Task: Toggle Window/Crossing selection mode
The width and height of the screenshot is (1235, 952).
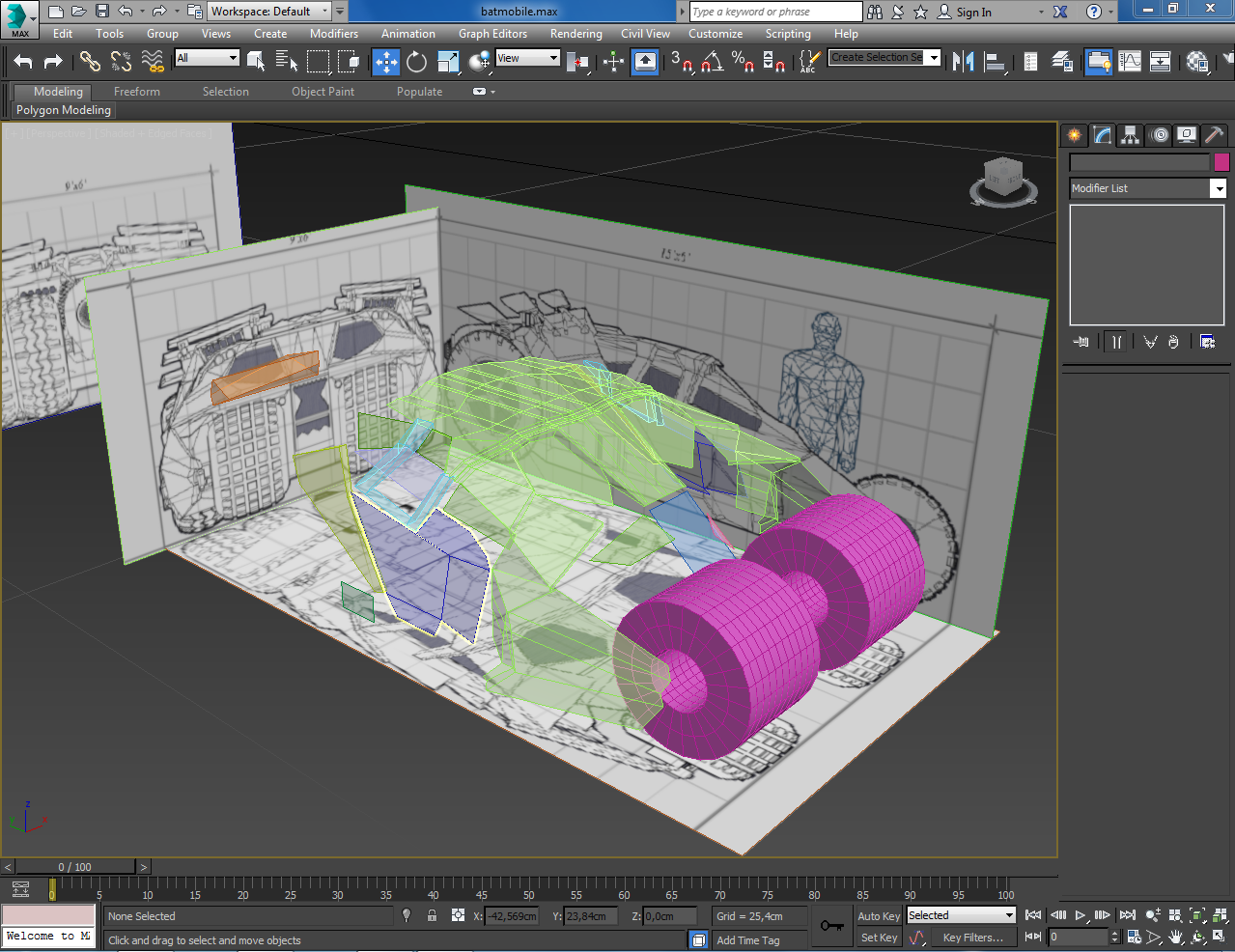Action: tap(349, 62)
